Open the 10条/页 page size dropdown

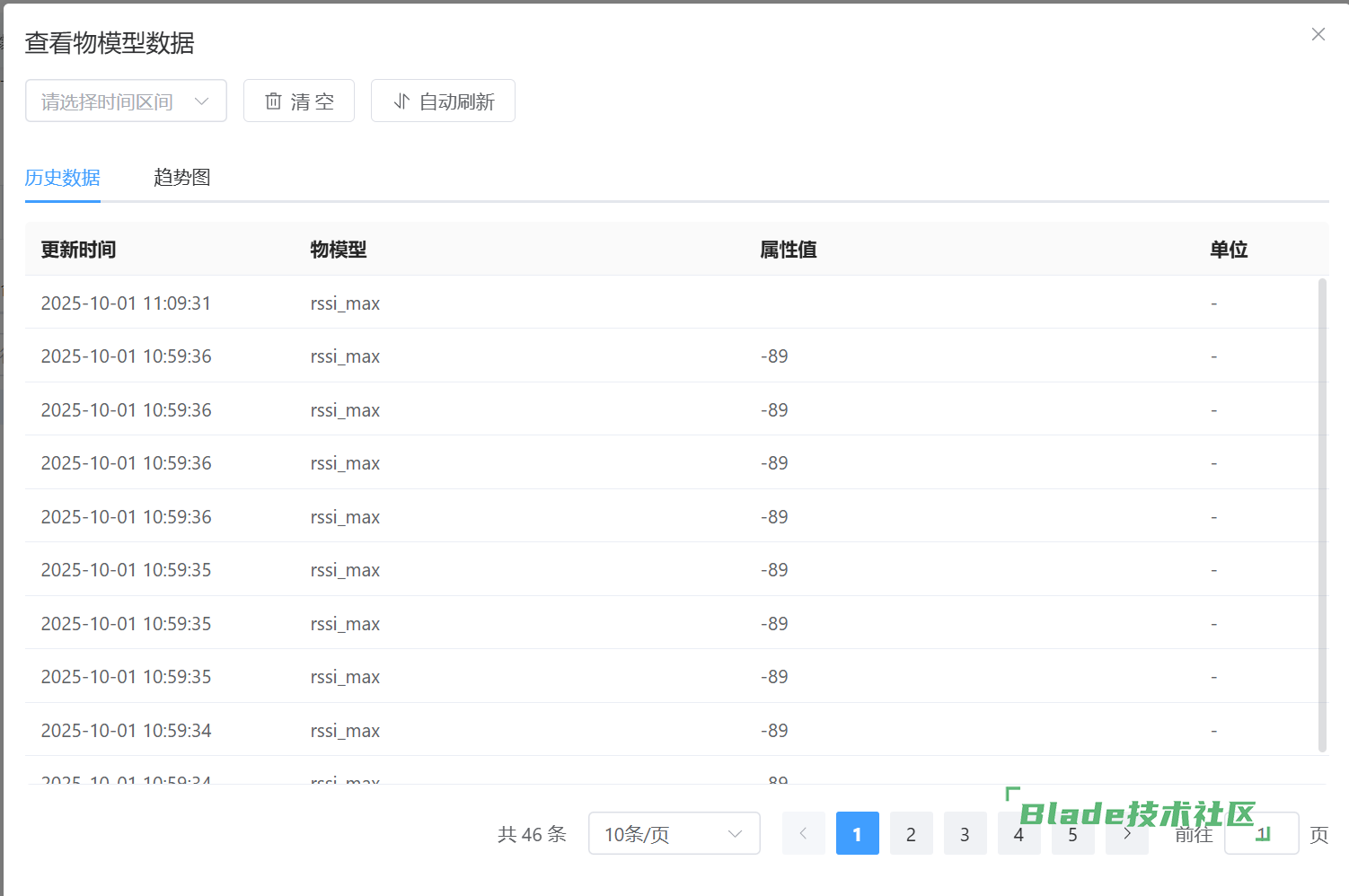tap(674, 834)
